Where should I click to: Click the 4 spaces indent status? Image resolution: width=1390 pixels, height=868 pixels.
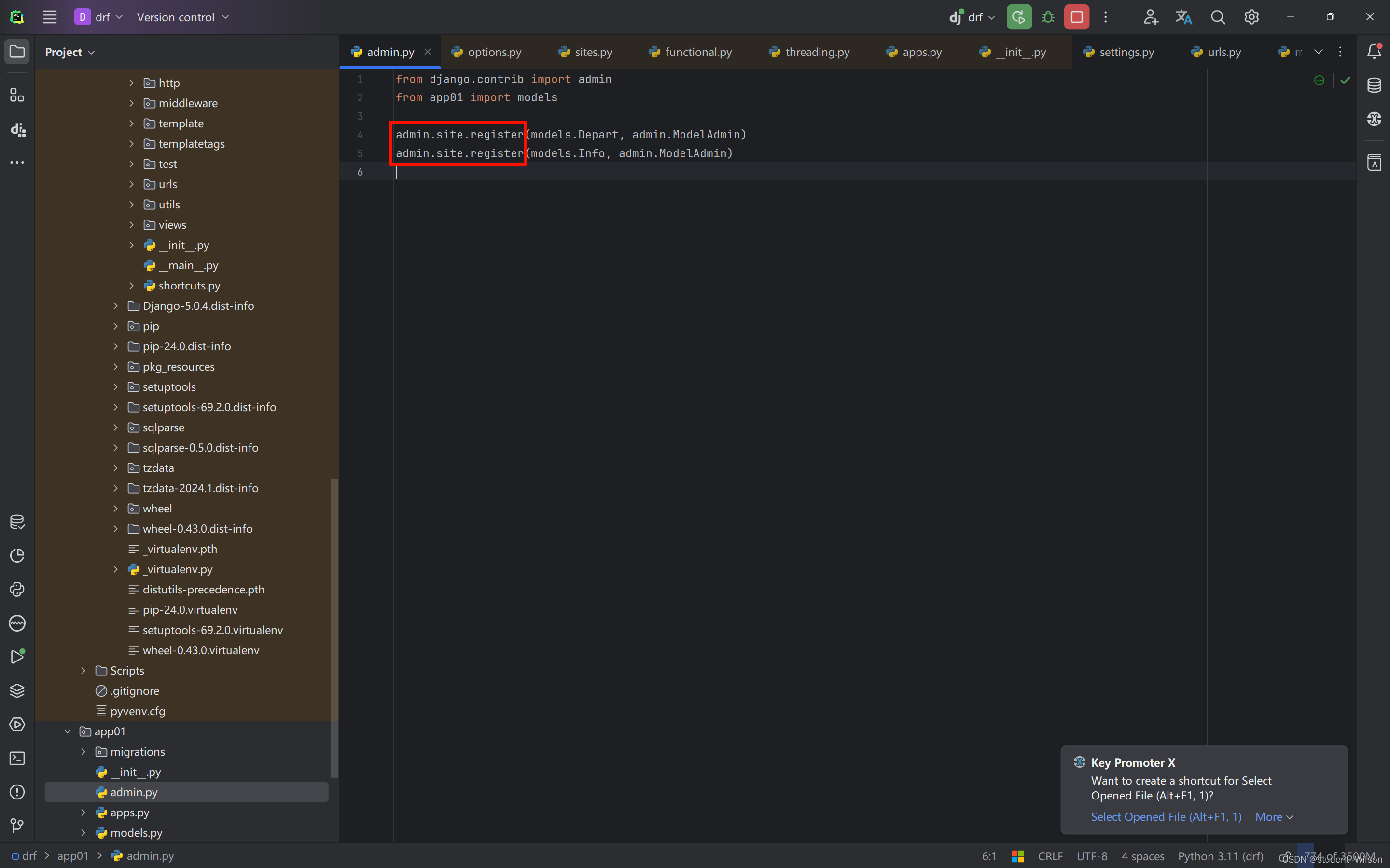pos(1142,856)
